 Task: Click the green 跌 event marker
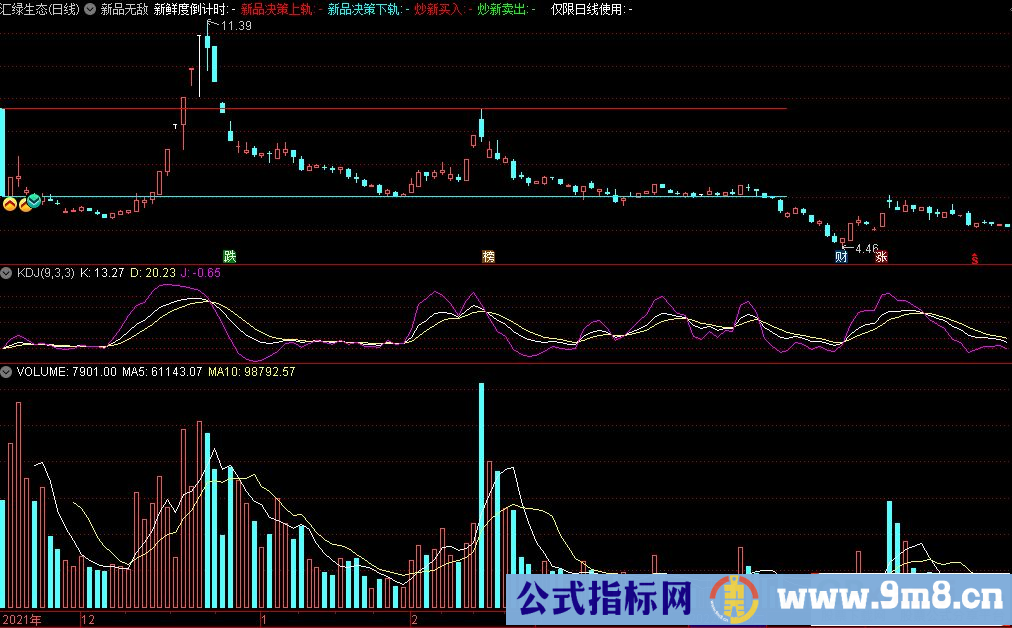pyautogui.click(x=230, y=256)
